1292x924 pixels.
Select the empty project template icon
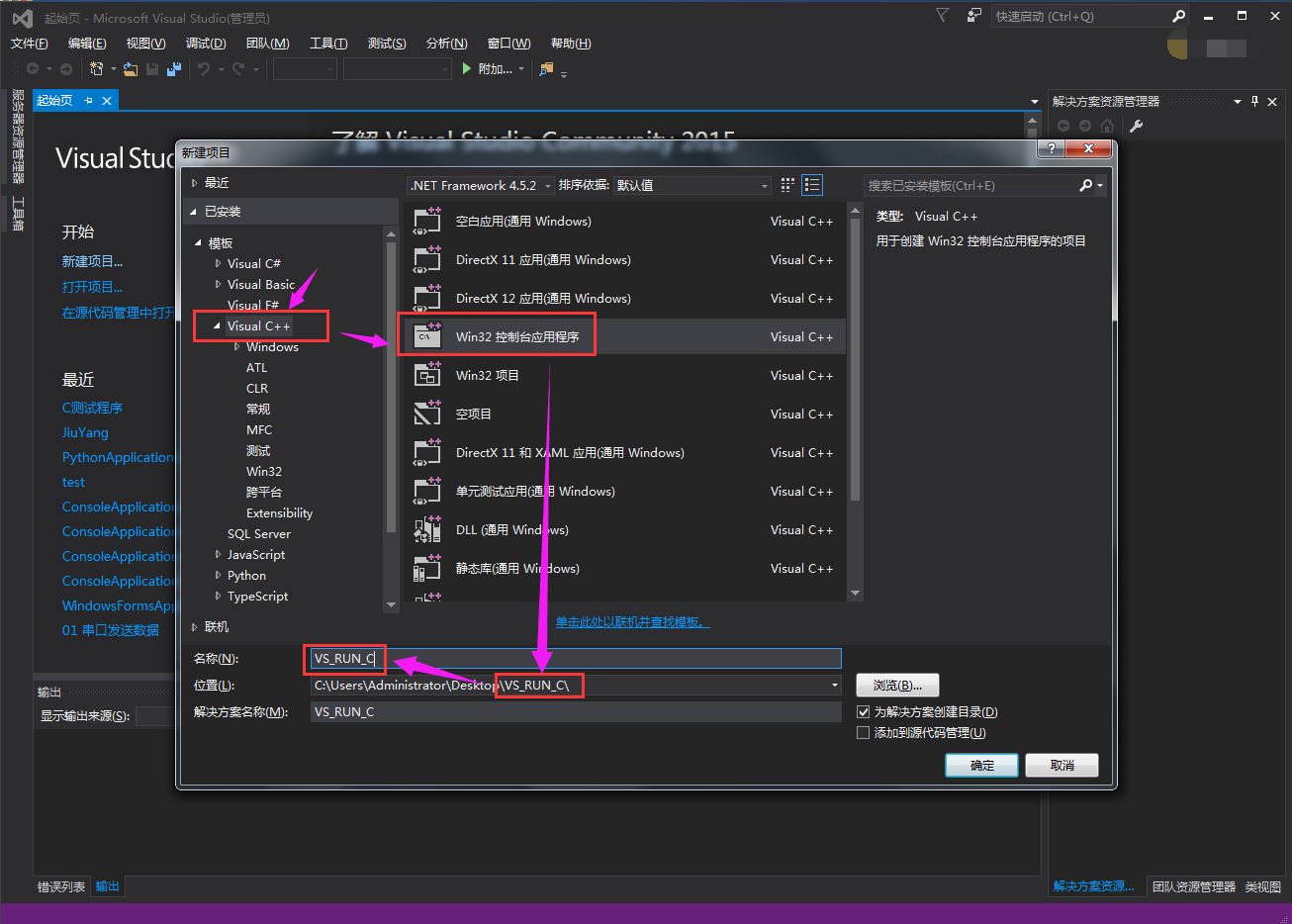coord(426,414)
